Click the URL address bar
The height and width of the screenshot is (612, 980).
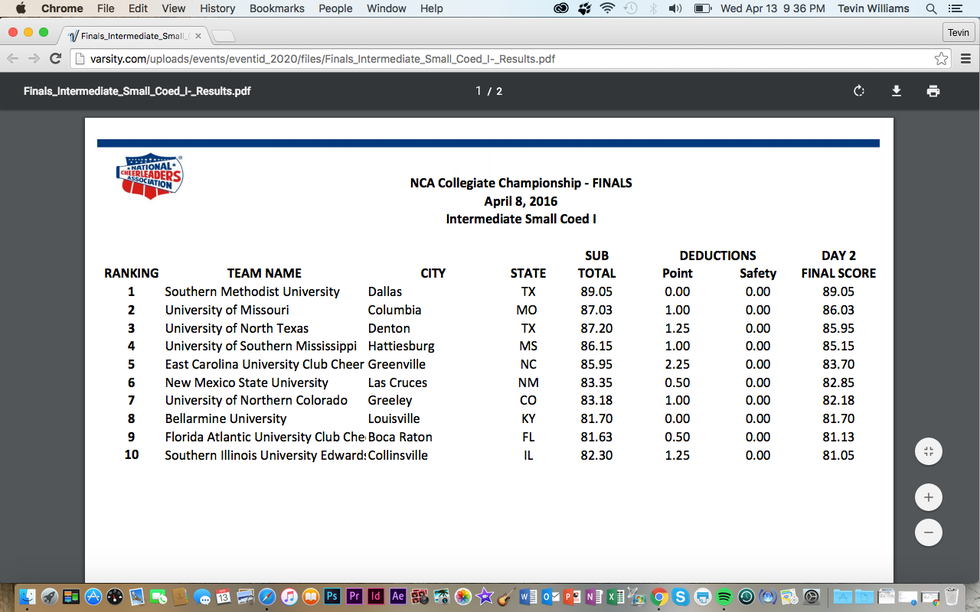pos(500,59)
